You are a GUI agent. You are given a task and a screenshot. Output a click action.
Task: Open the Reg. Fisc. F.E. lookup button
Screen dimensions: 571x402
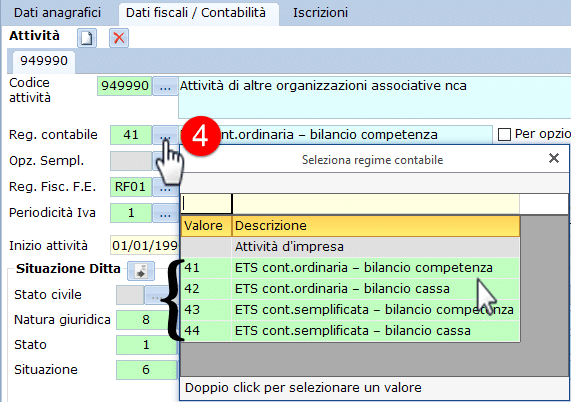point(166,187)
